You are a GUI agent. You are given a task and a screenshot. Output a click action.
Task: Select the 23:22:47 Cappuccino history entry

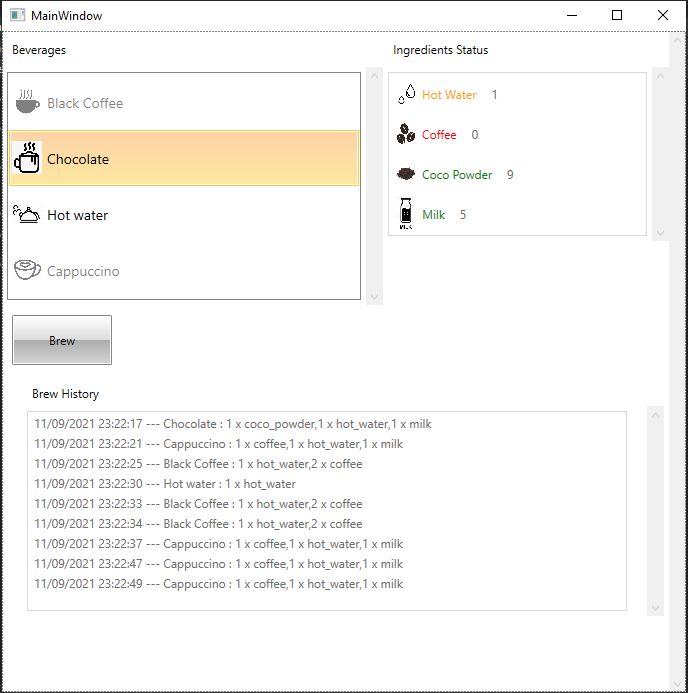coord(219,564)
